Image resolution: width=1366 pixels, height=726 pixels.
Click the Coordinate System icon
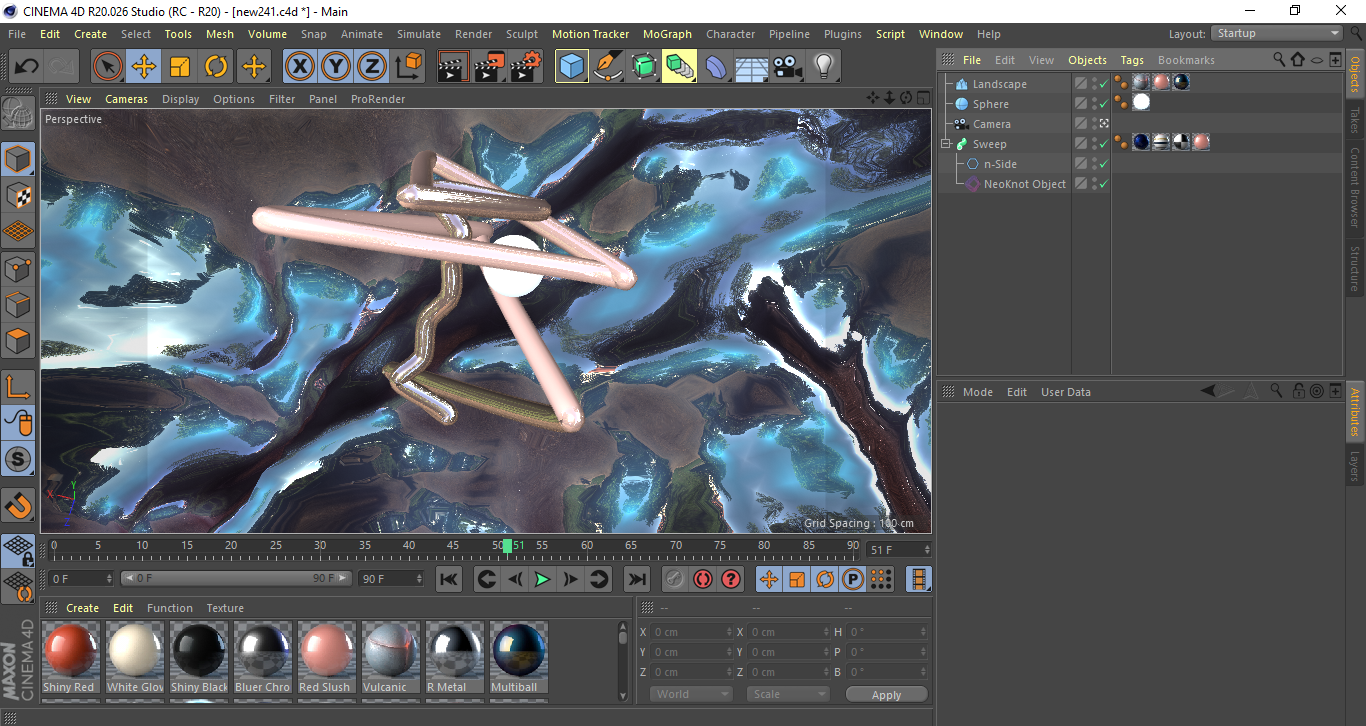click(x=408, y=67)
